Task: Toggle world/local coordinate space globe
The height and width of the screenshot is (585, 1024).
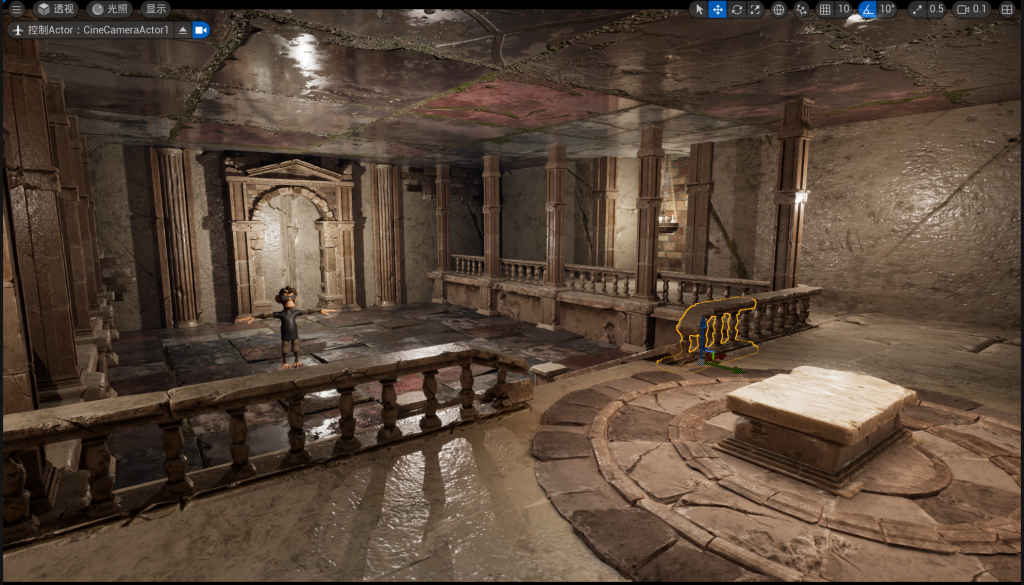Action: (779, 9)
